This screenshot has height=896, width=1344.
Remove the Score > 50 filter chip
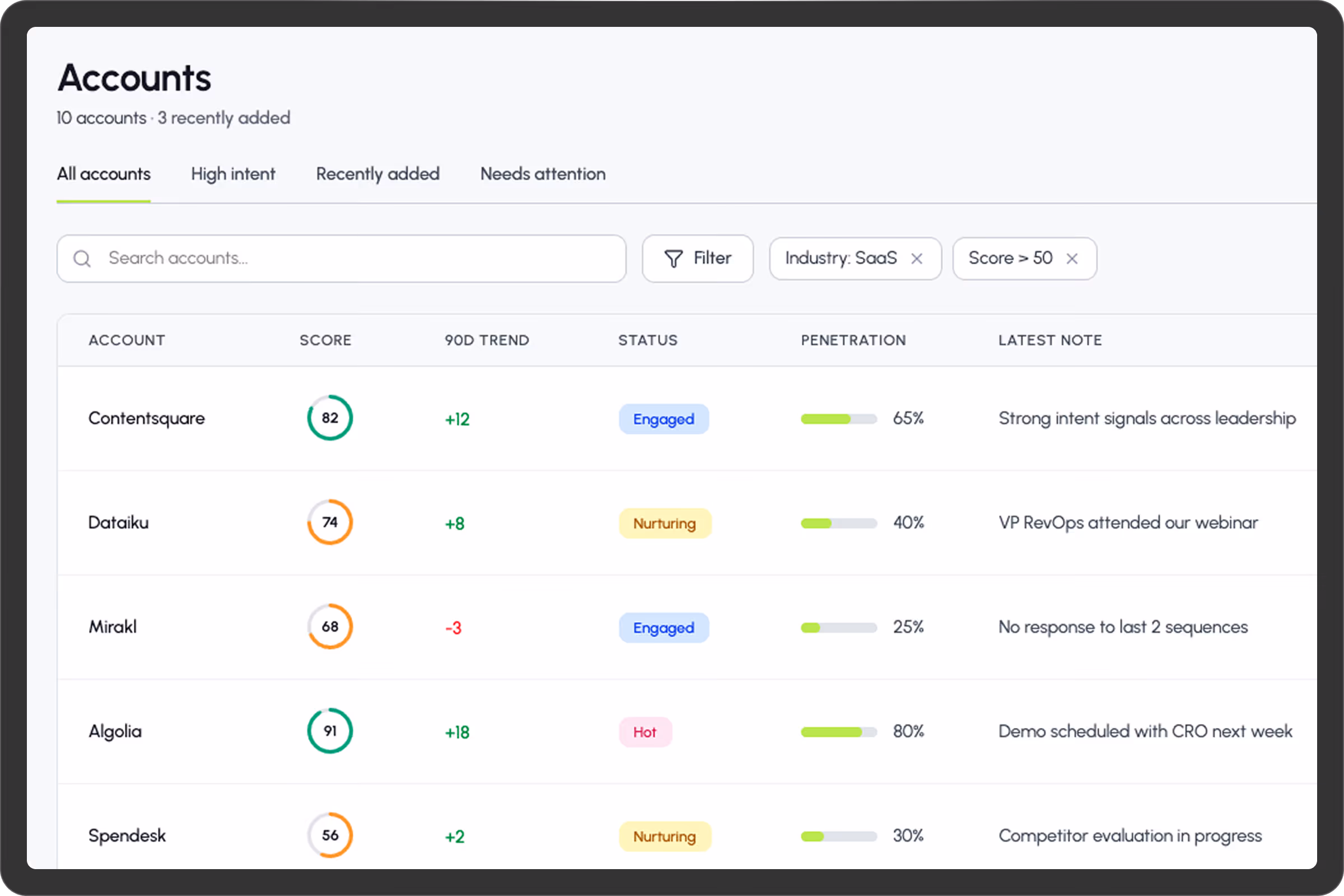pyautogui.click(x=1072, y=259)
